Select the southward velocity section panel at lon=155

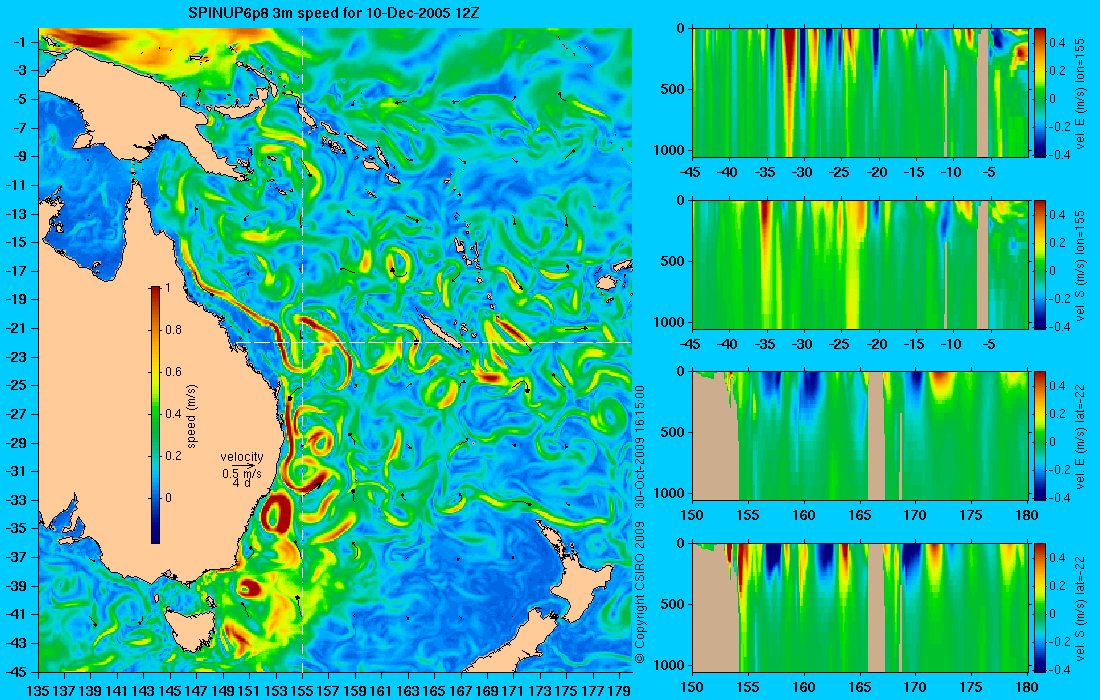860,264
